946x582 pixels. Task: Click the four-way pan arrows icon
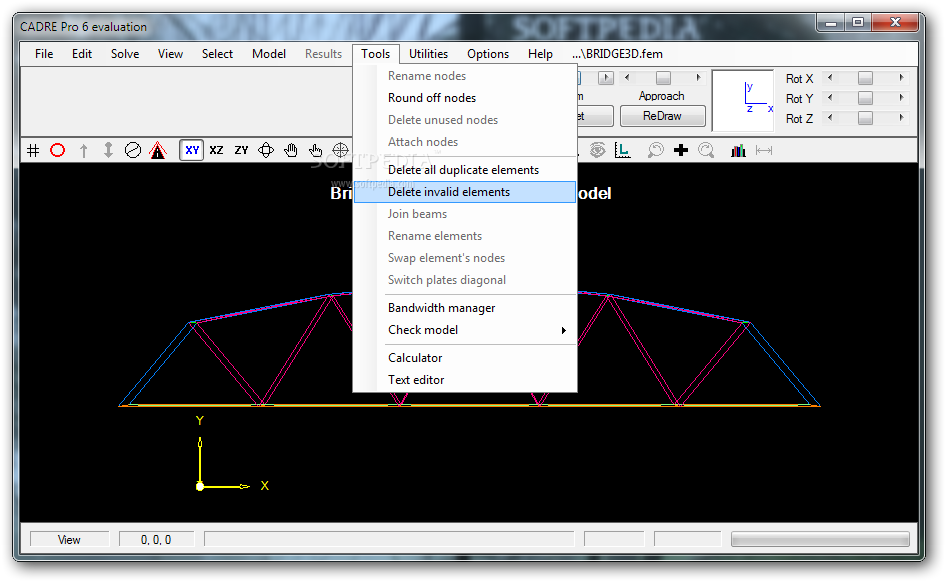pos(266,150)
